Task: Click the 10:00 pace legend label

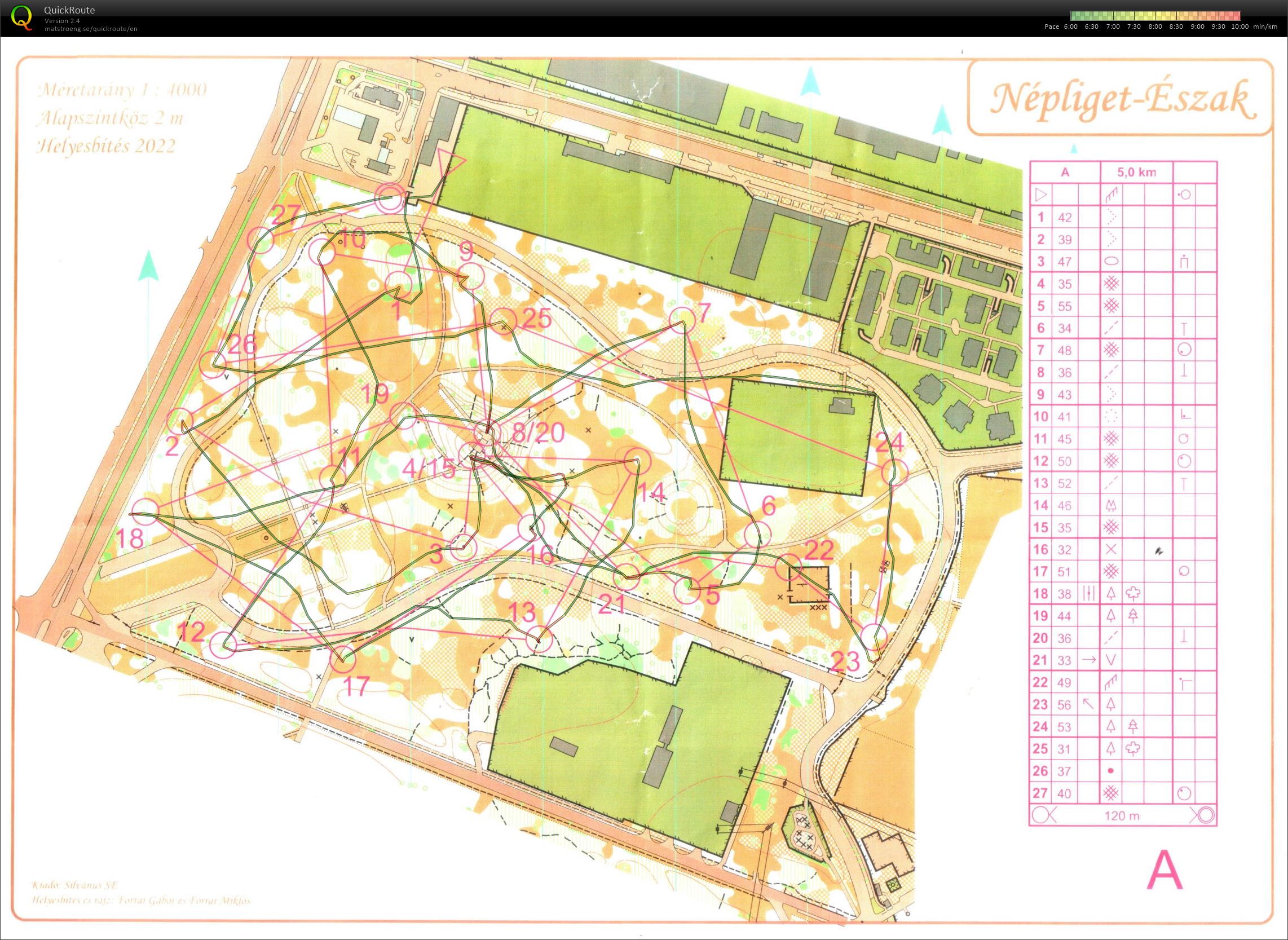Action: point(1240,27)
